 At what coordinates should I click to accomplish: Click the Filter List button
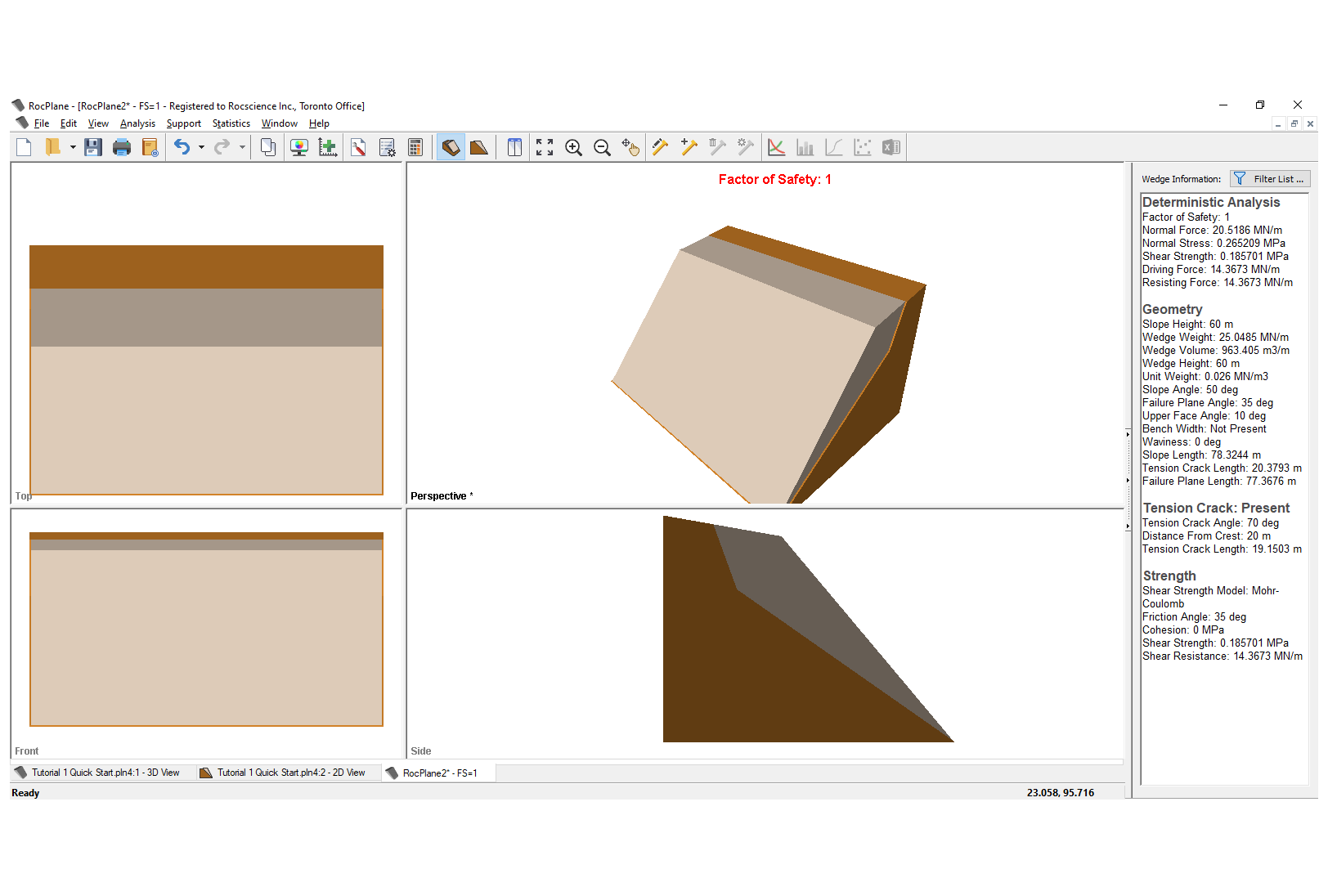[1271, 179]
